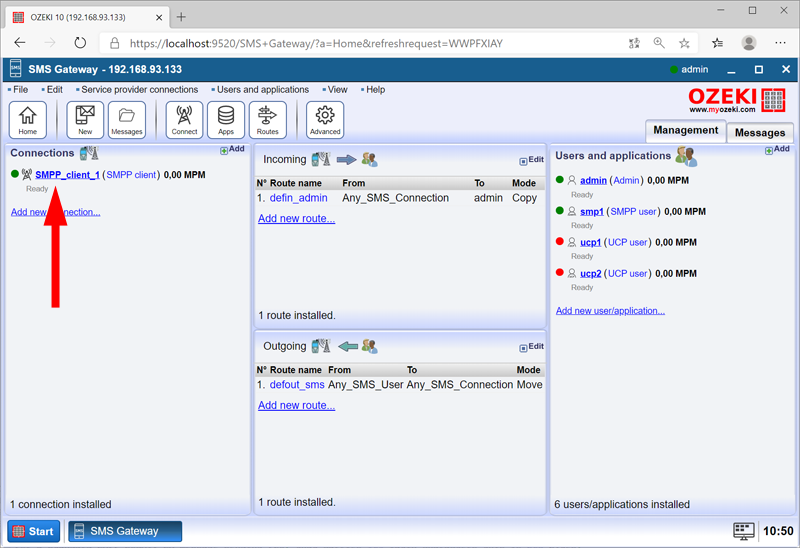The height and width of the screenshot is (548, 800).
Task: Open the browser profile avatar
Action: (x=748, y=43)
